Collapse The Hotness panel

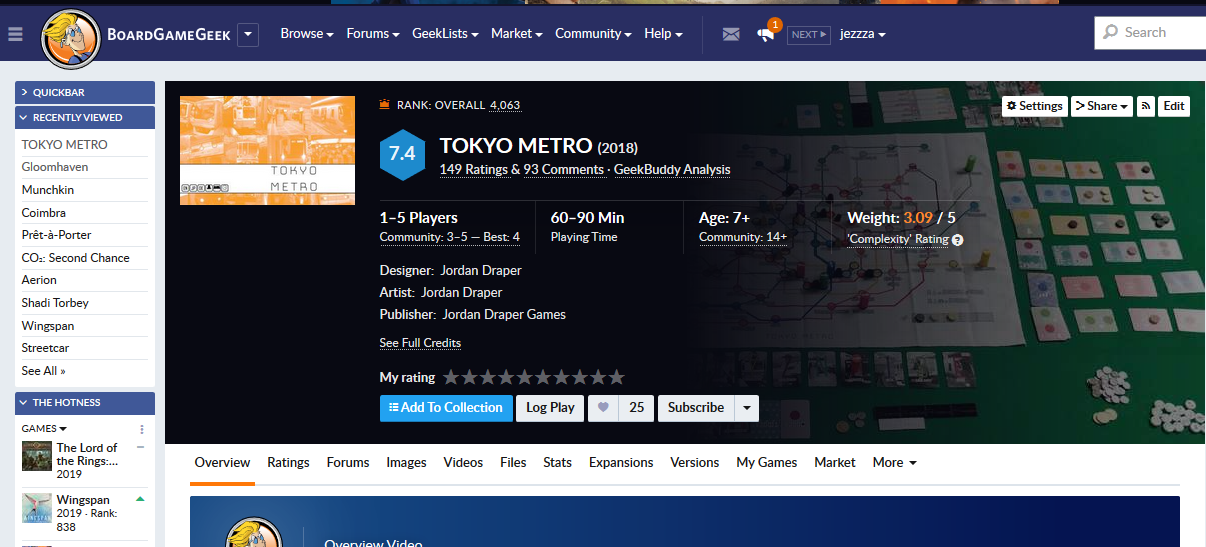point(85,403)
